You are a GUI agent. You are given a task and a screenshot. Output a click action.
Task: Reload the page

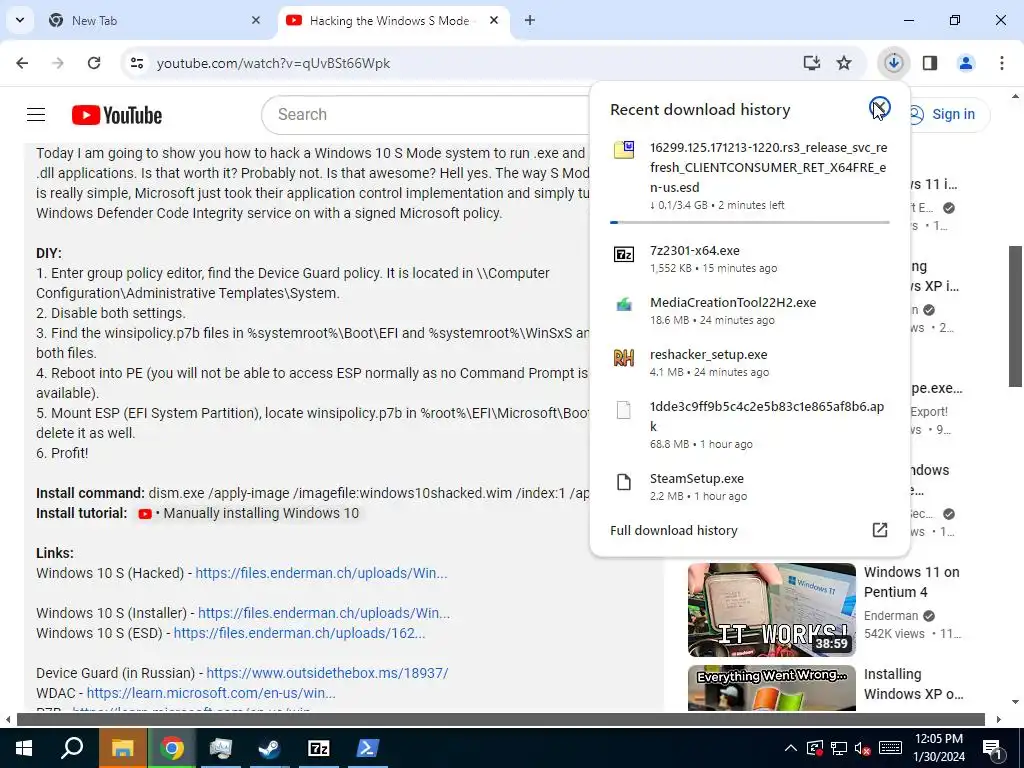94,63
